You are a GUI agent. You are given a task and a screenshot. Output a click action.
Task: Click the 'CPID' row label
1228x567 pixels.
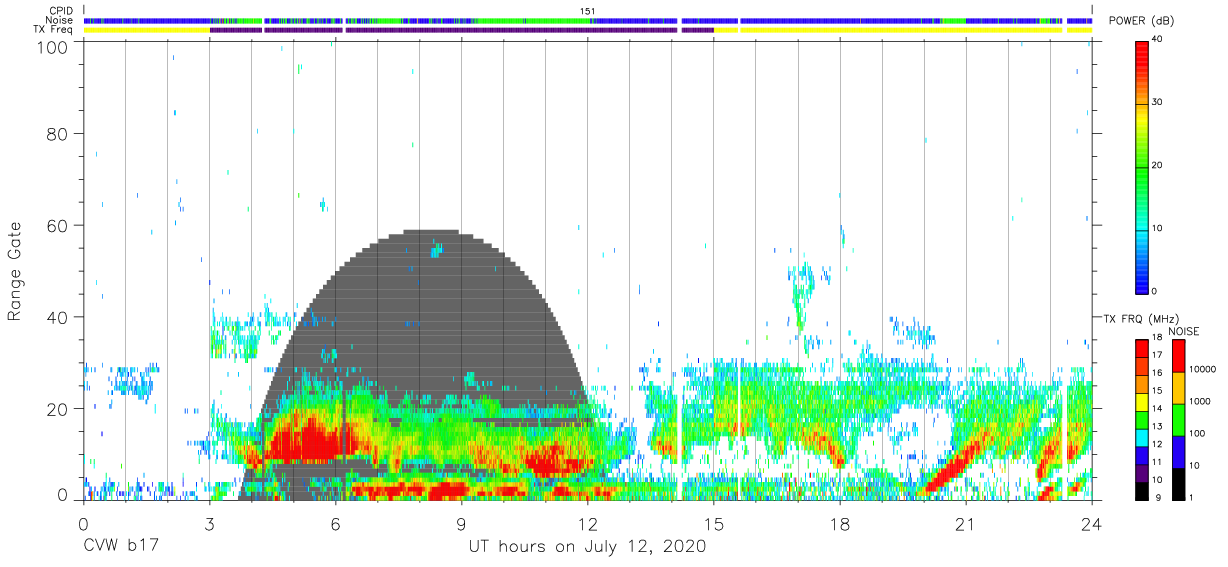click(x=61, y=11)
